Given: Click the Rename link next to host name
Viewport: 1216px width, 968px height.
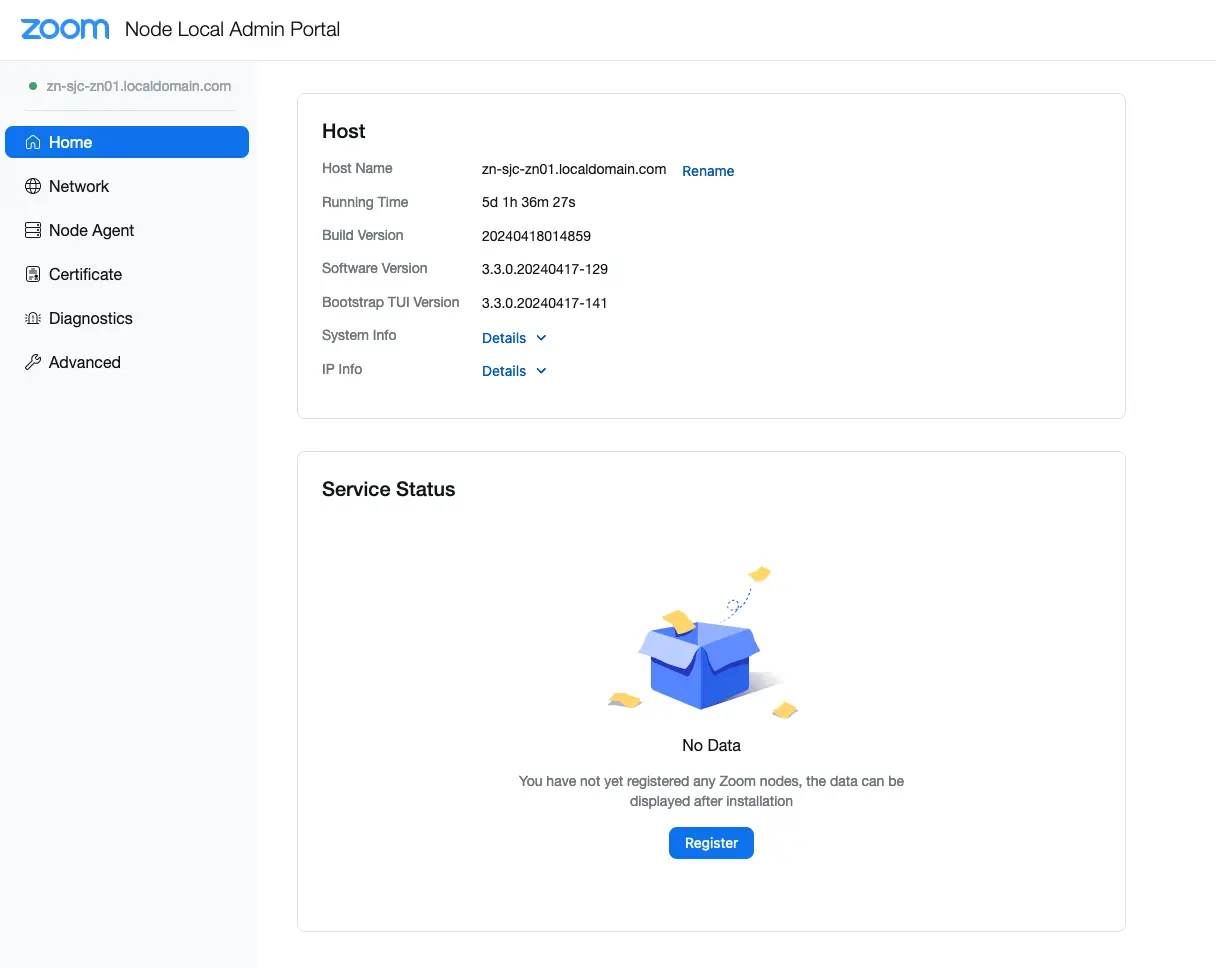Looking at the screenshot, I should [708, 171].
